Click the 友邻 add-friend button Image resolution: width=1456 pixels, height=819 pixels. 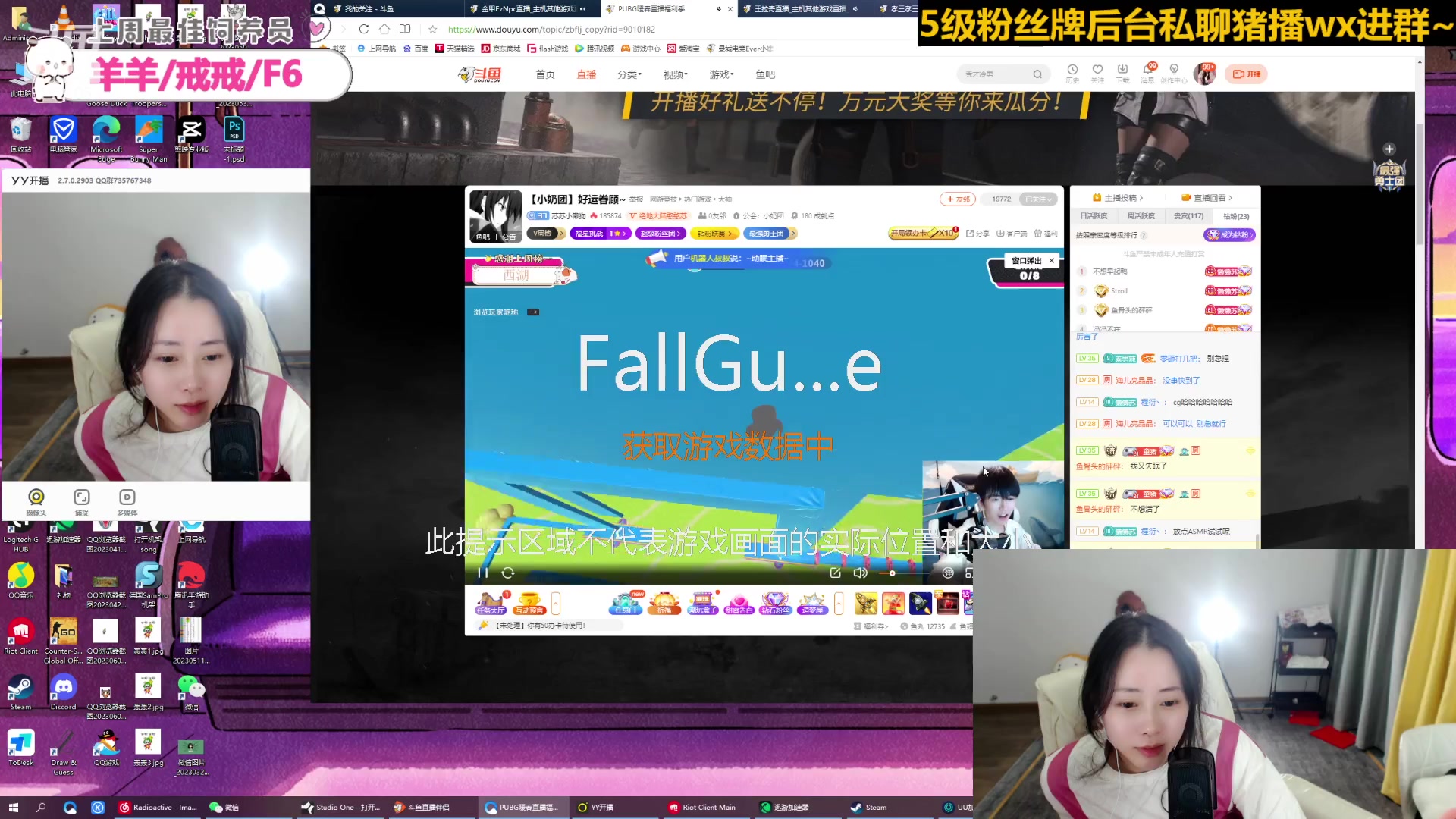click(958, 199)
